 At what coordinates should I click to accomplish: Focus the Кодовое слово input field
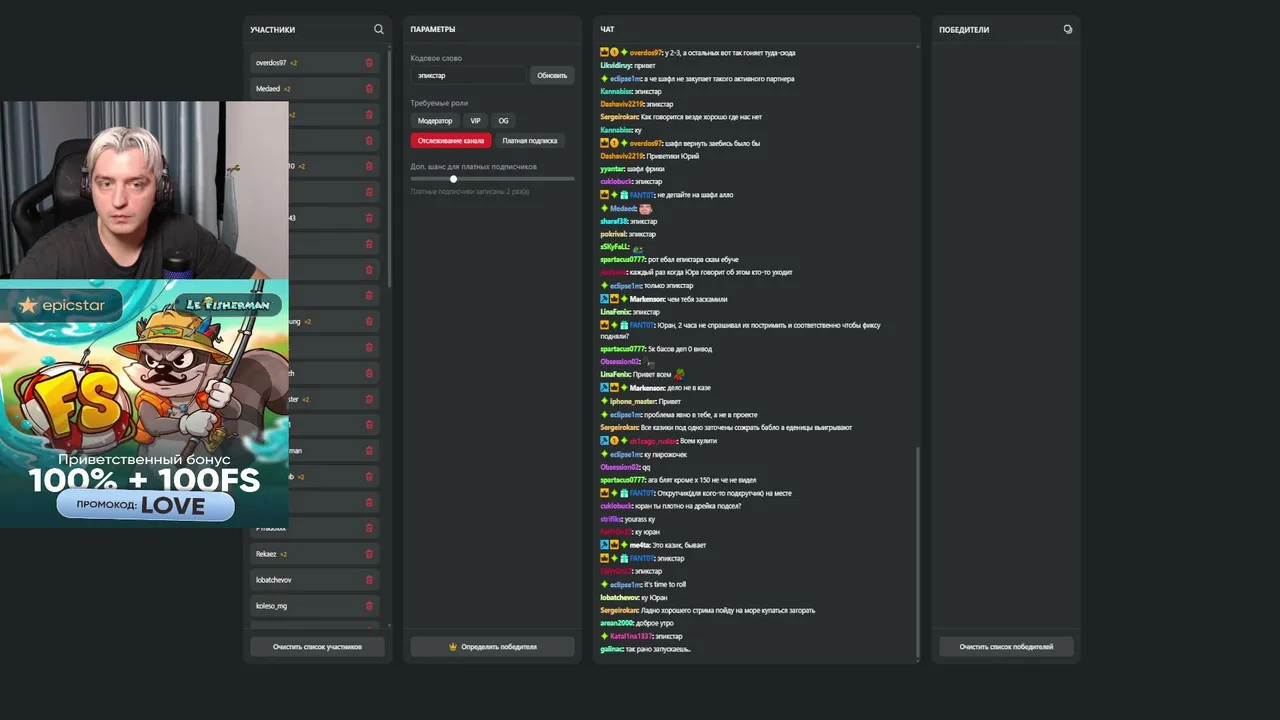tap(468, 75)
